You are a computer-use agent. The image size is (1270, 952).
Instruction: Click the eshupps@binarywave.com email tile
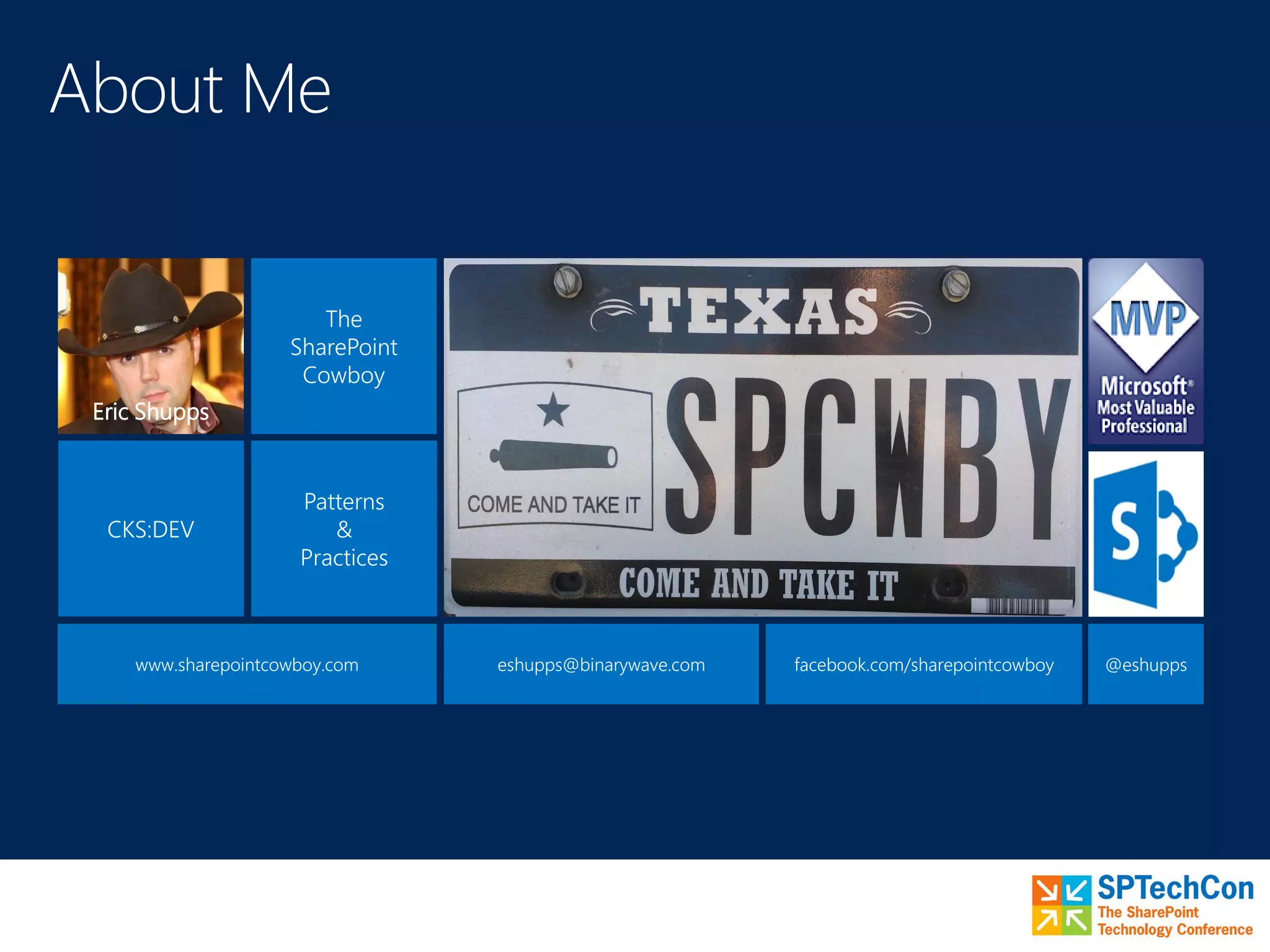(601, 664)
